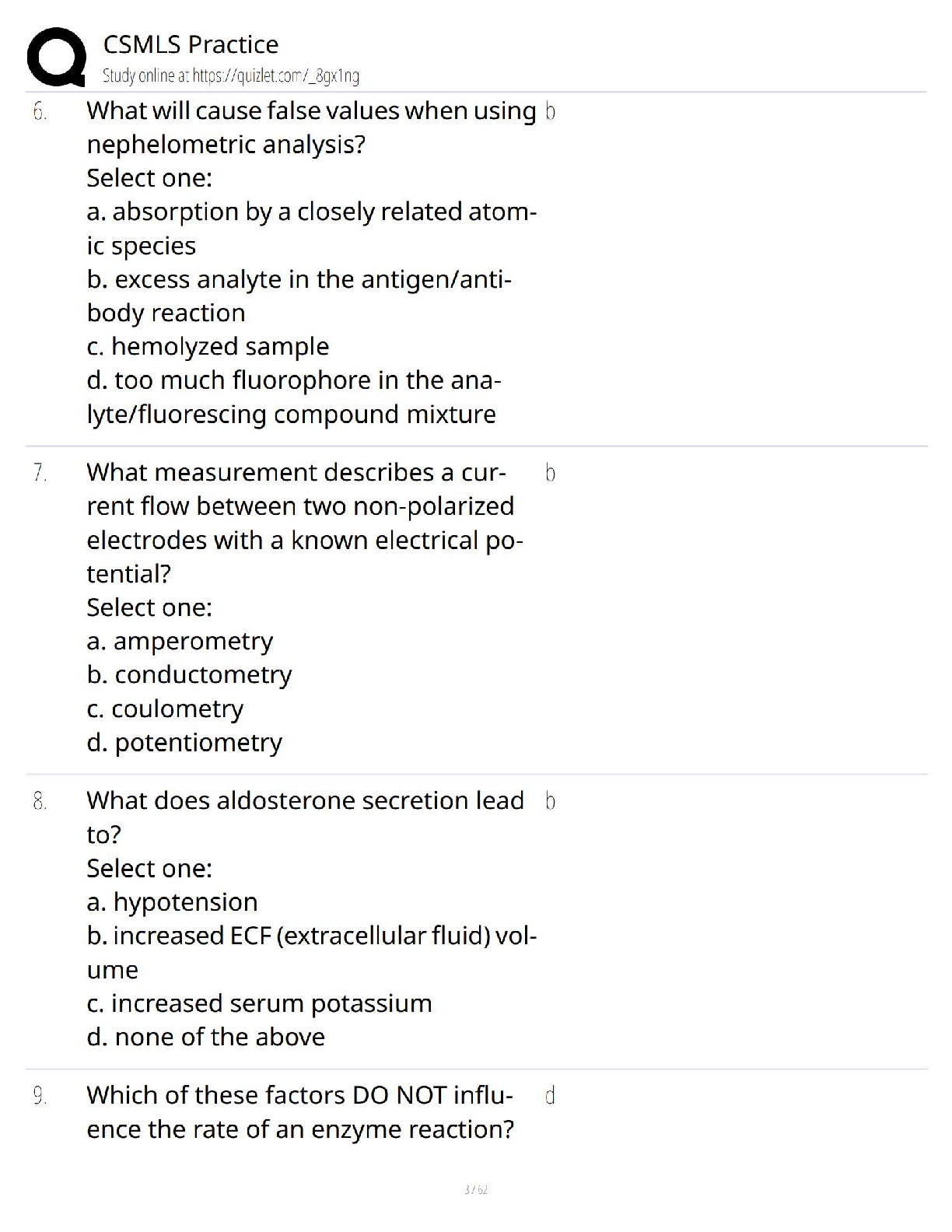The image size is (952, 1232).
Task: Pick a. hypotension in question 8
Action: tap(172, 901)
